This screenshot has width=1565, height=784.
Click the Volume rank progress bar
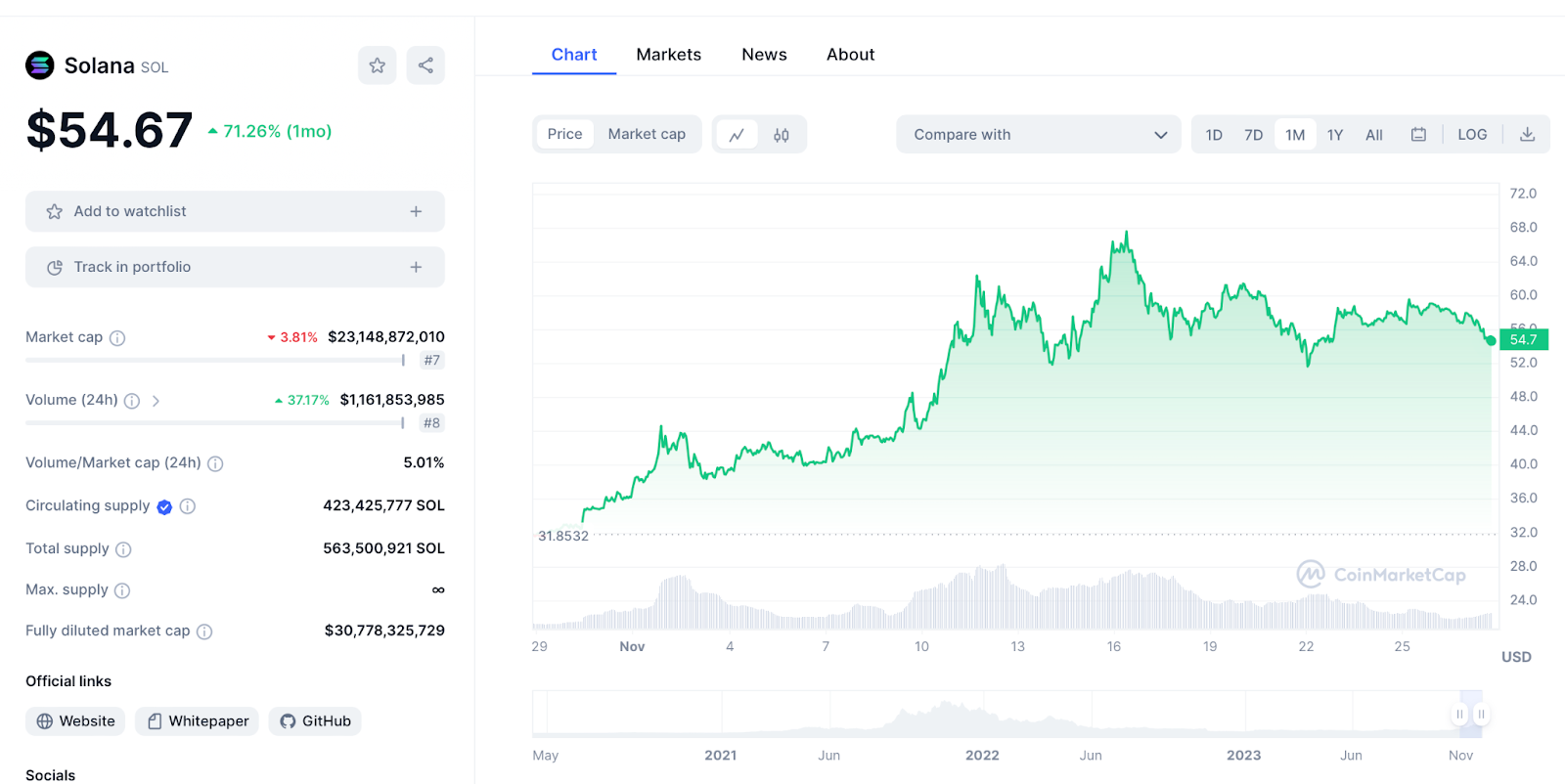coord(215,422)
